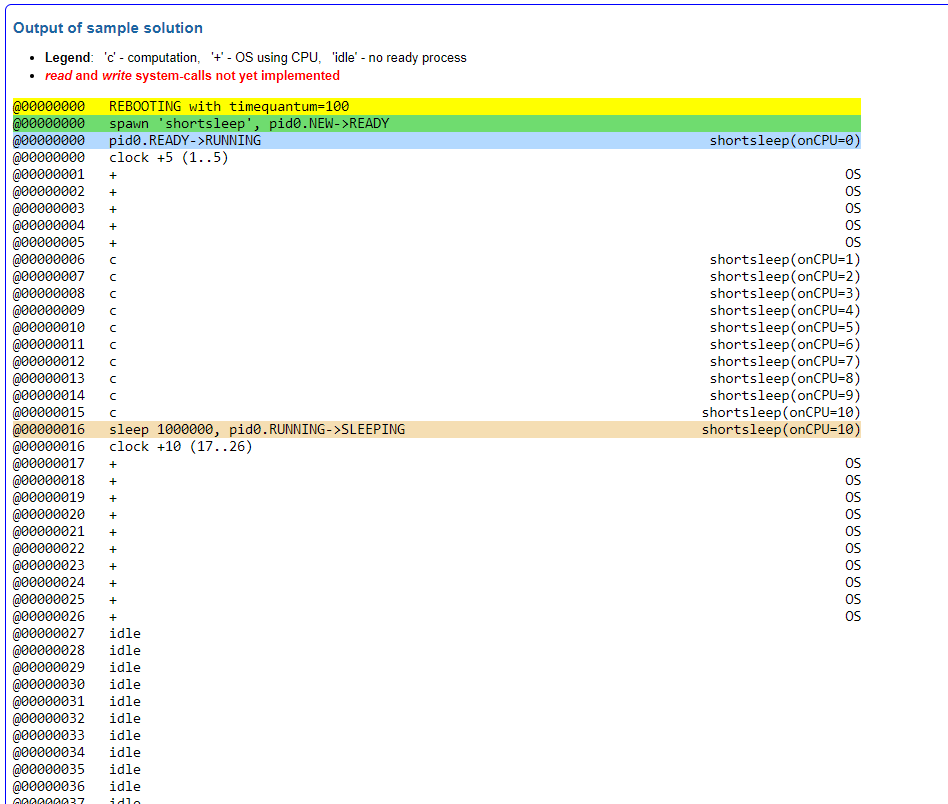The height and width of the screenshot is (804, 948).
Task: Click the 'idle' entry at @00000027
Action: [x=125, y=633]
